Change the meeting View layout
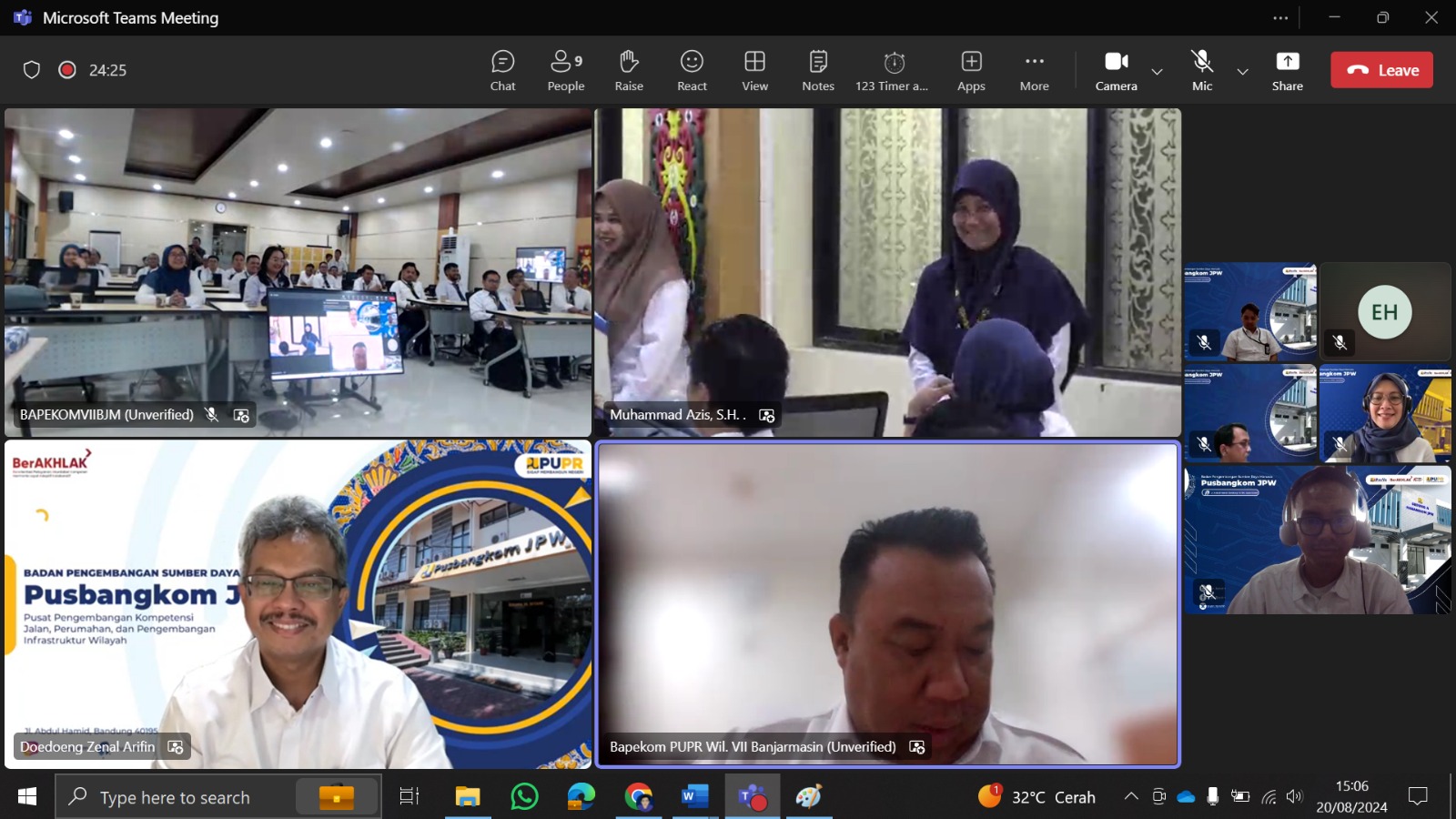 point(754,70)
